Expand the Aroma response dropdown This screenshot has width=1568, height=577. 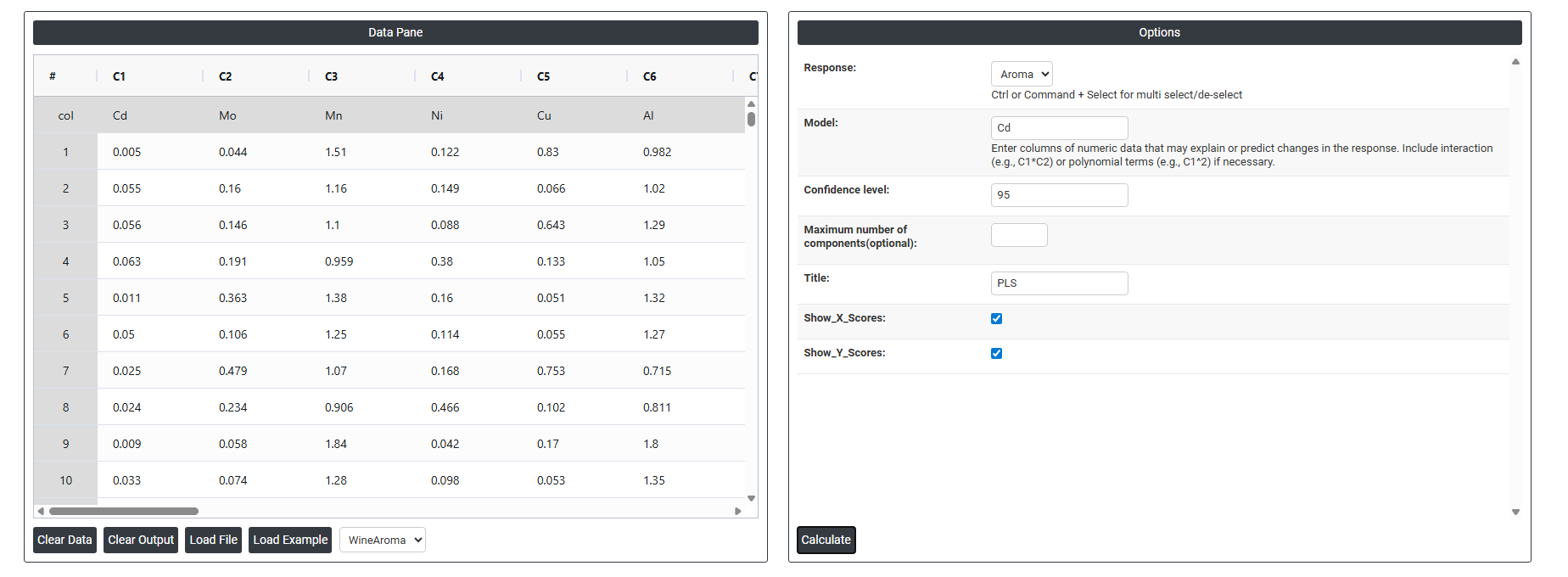tap(1022, 74)
